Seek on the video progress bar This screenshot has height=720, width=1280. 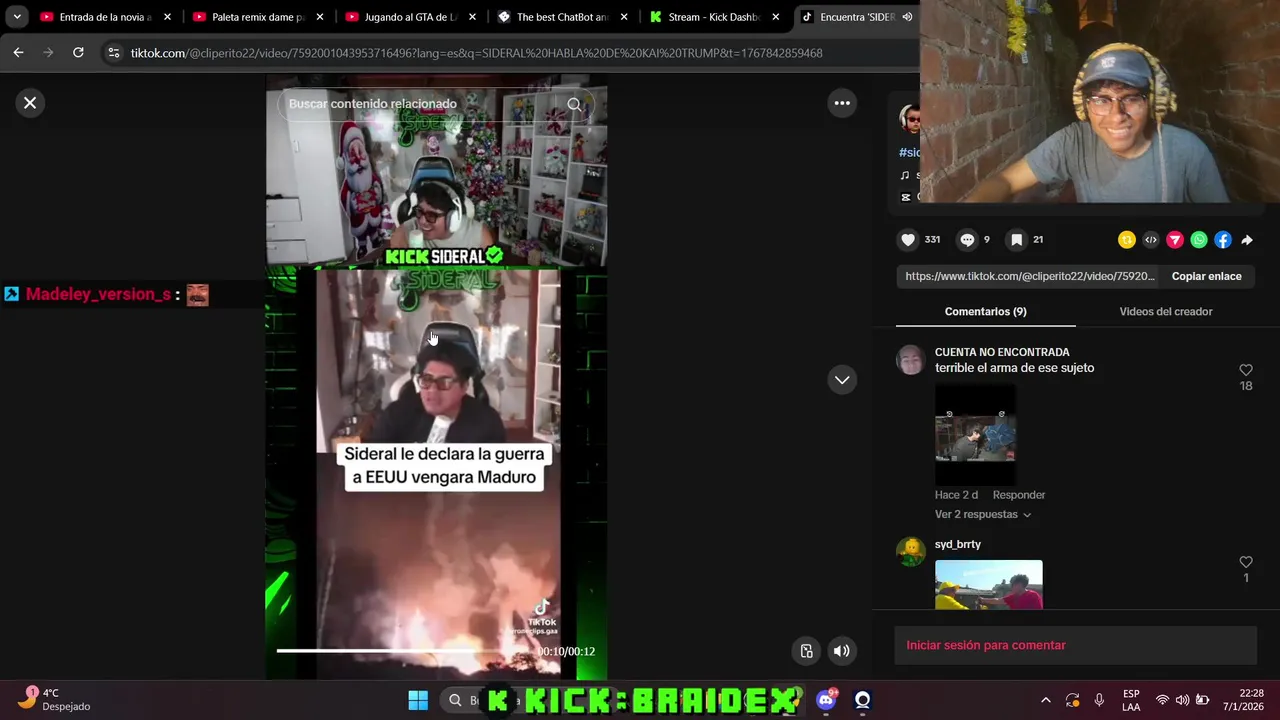tap(405, 651)
